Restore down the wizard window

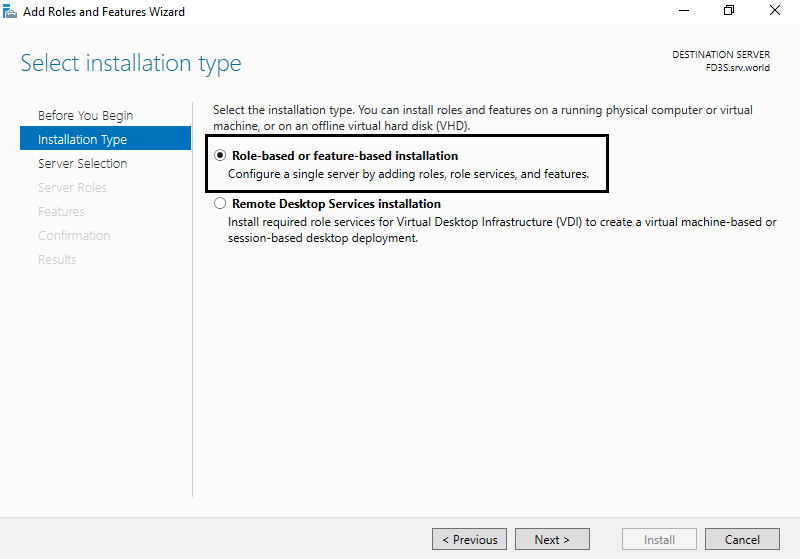(x=729, y=11)
